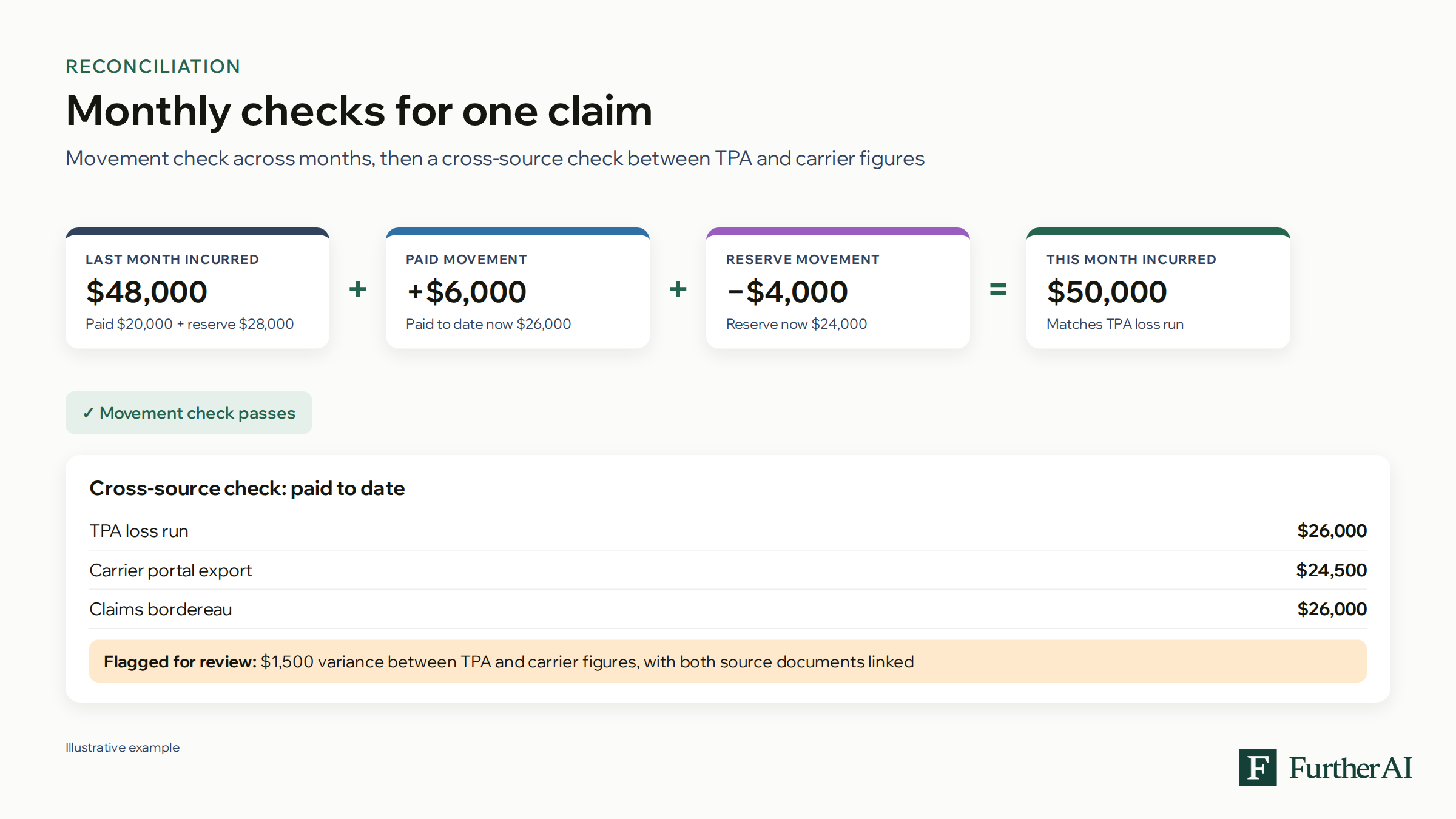
Task: Click 'Reserve now $24,000' text
Action: click(x=797, y=324)
